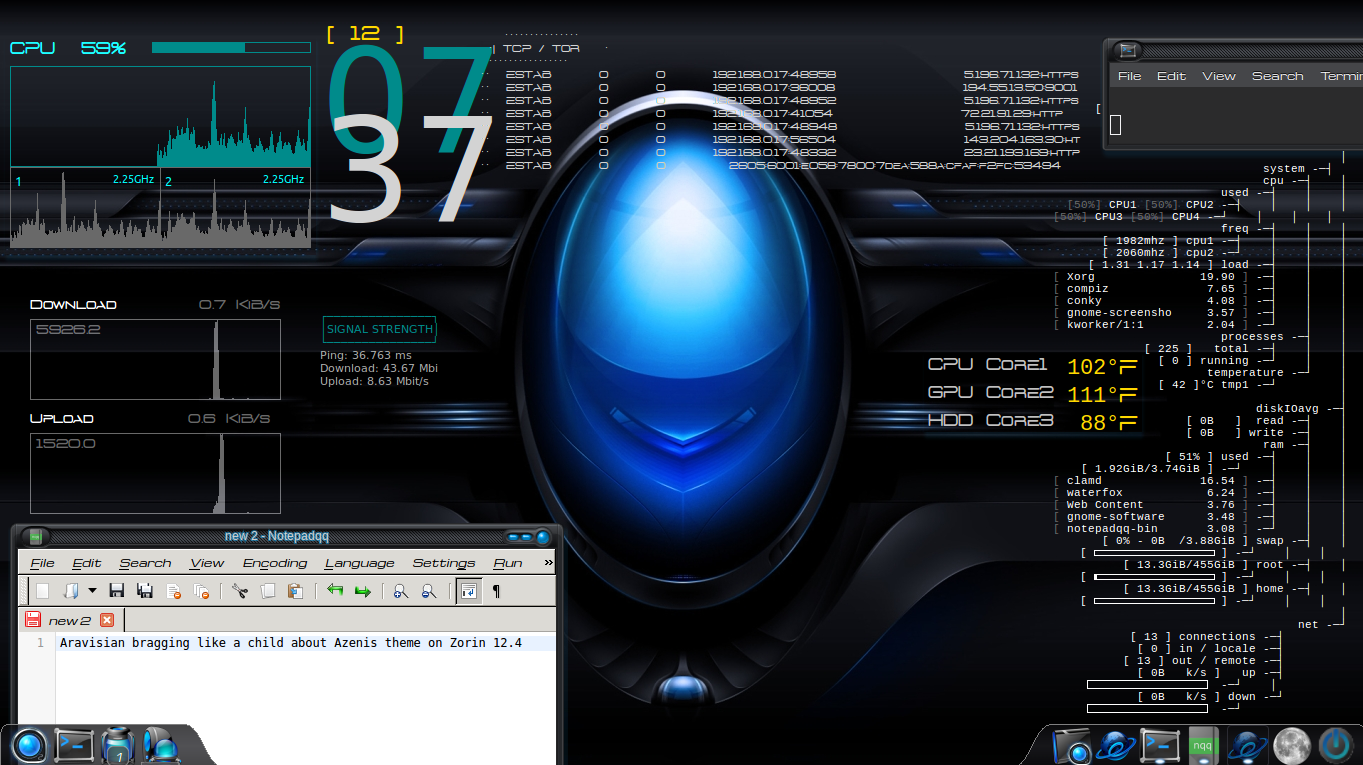Open the Language menu in Notepadqq

click(359, 563)
